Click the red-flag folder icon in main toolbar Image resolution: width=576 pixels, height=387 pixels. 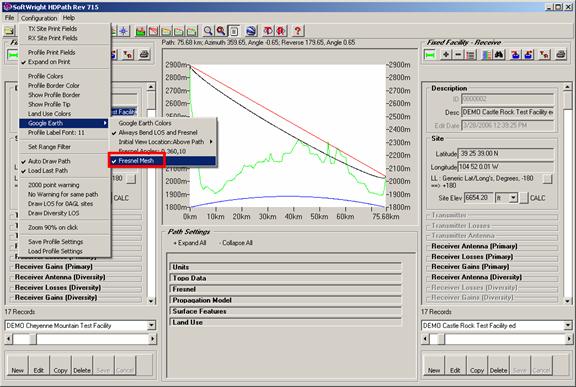(x=154, y=31)
